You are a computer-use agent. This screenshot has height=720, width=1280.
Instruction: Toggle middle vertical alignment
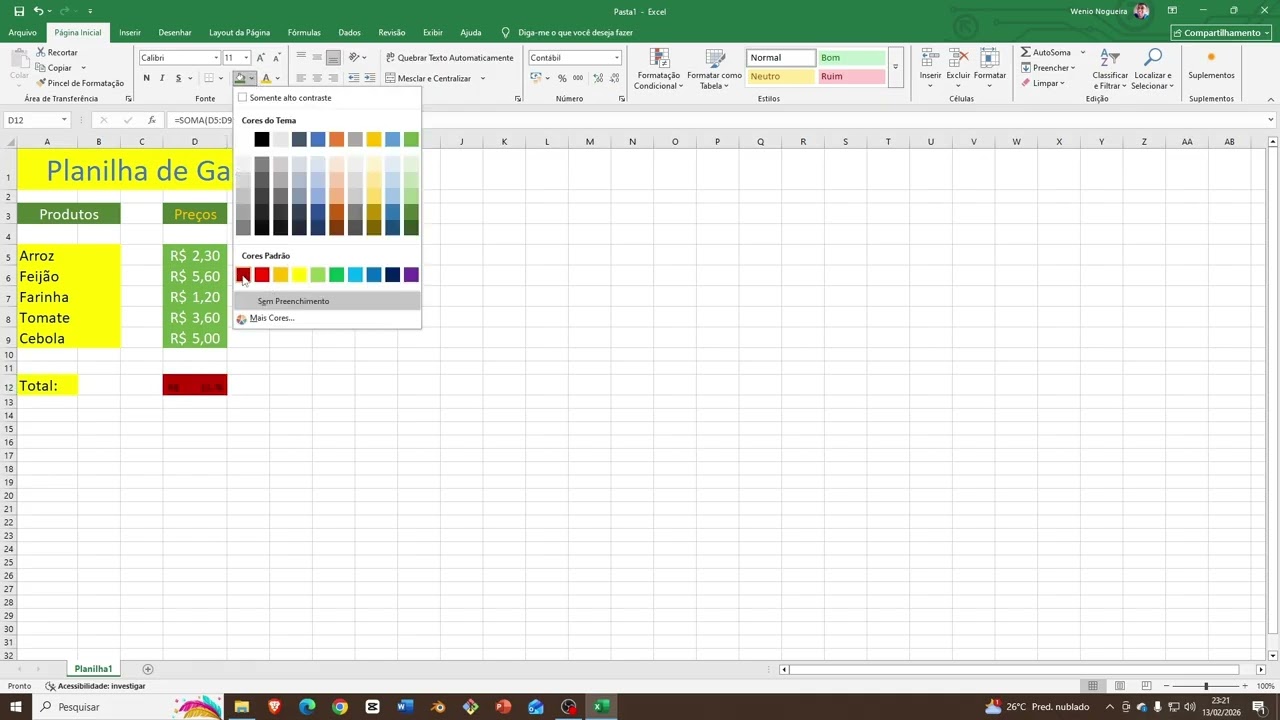click(317, 58)
